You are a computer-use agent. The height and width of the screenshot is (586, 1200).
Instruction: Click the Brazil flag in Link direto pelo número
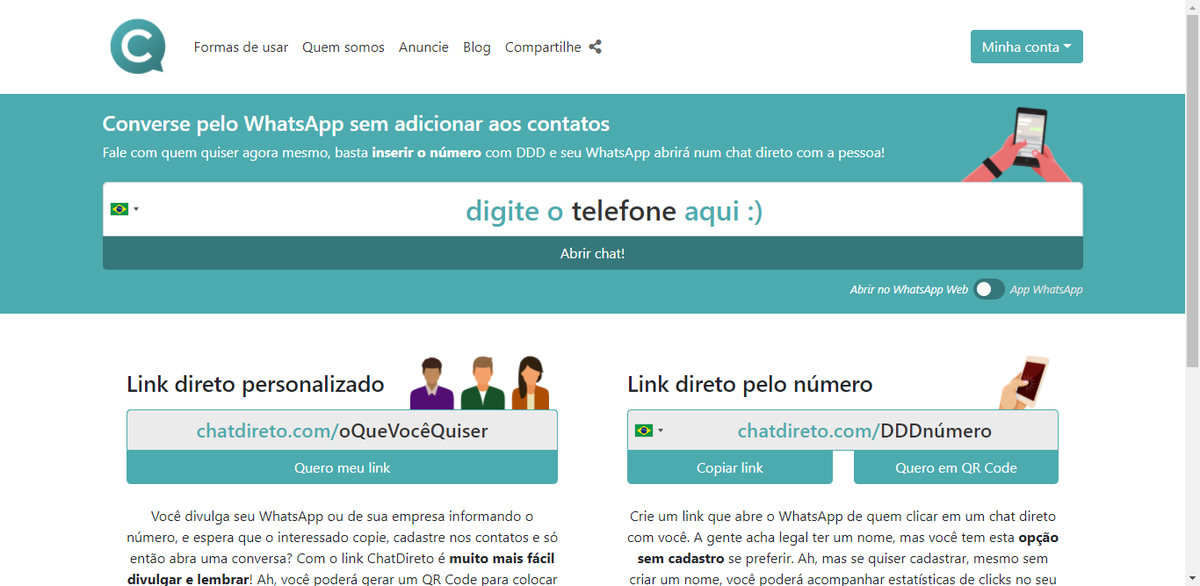click(645, 429)
